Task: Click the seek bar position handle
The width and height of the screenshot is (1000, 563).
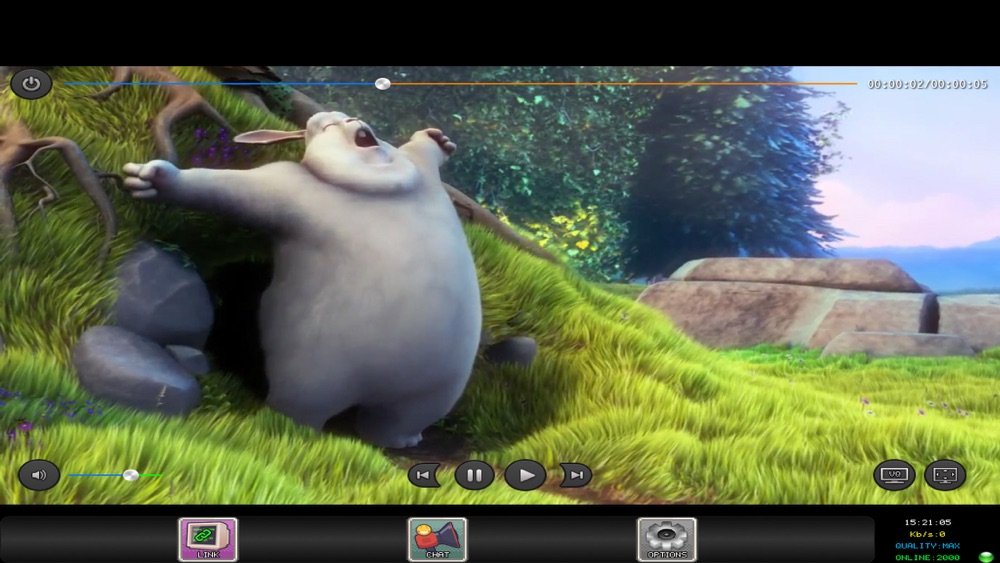Action: pos(383,84)
